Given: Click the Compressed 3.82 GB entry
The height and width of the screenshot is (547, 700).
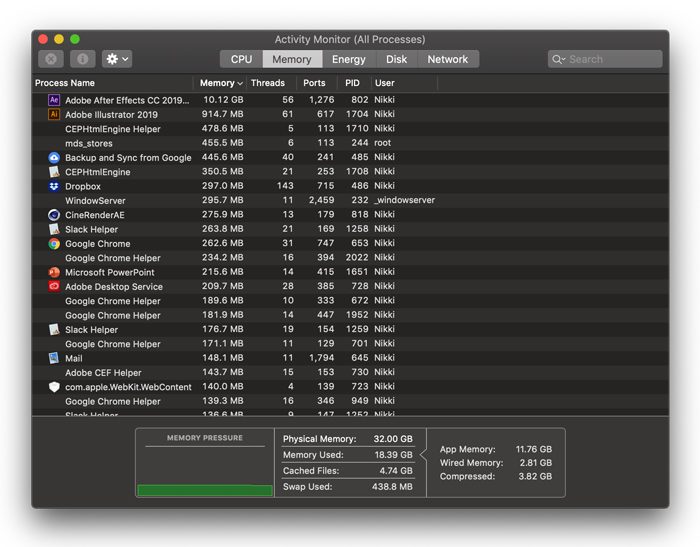Looking at the screenshot, I should click(x=496, y=476).
